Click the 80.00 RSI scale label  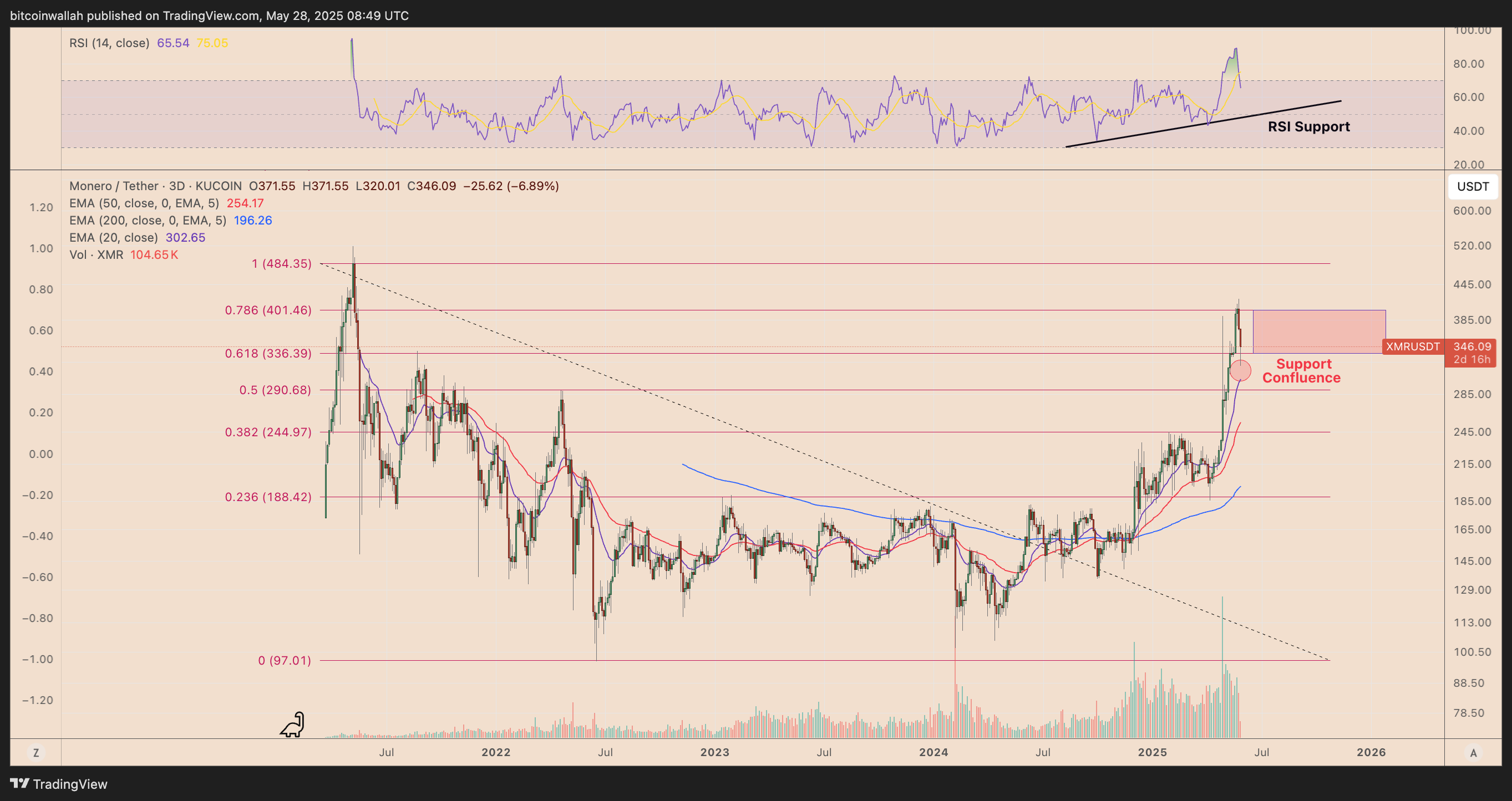(1469, 64)
